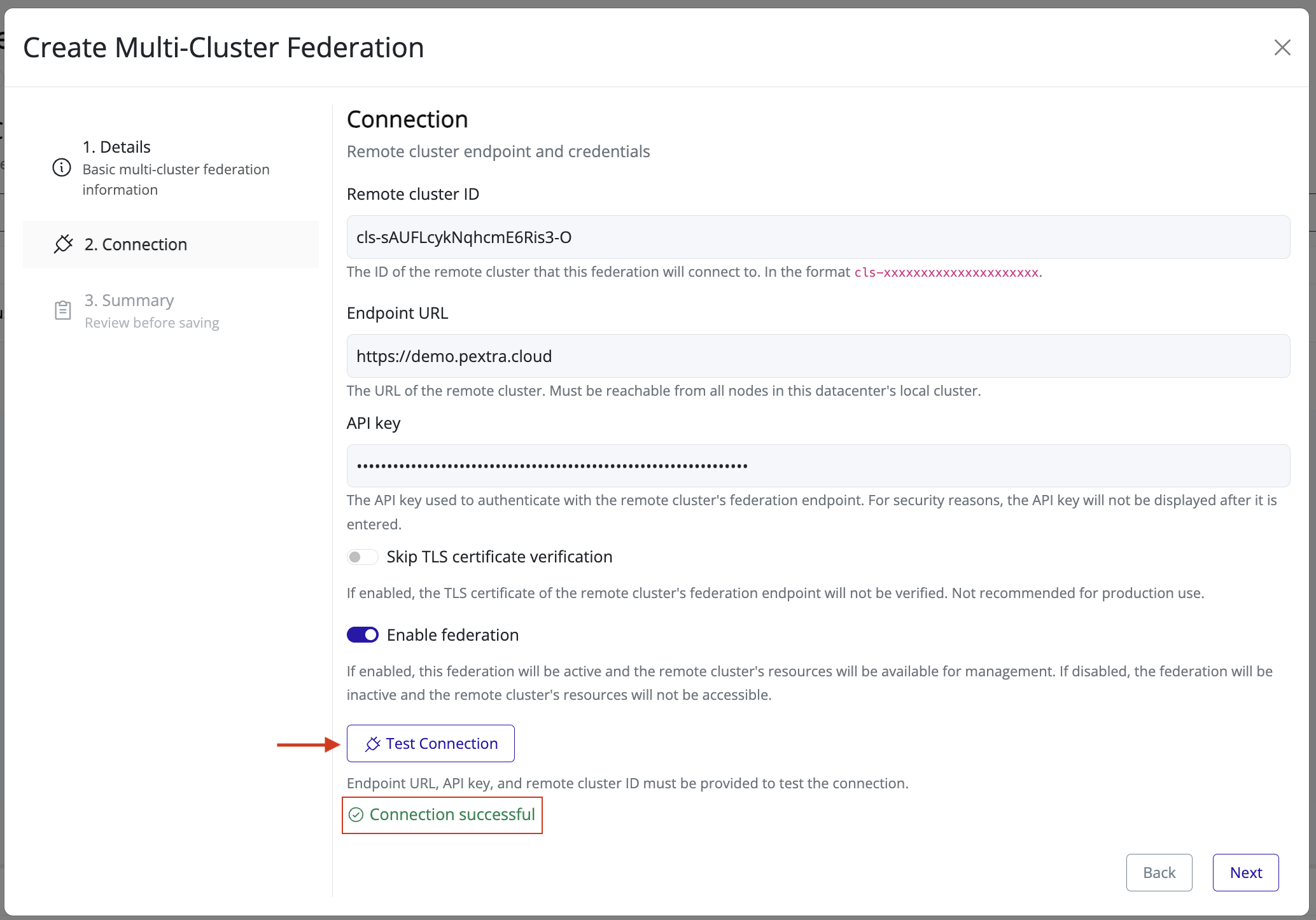
Task: Click the 'Review before saving' description
Action: point(152,323)
